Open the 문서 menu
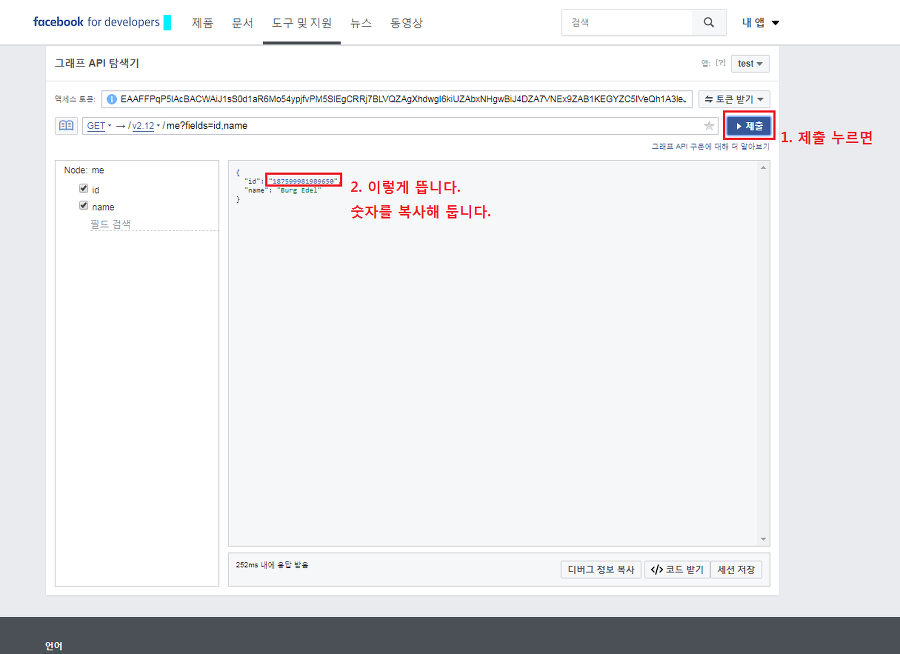The image size is (900, 654). coord(242,22)
